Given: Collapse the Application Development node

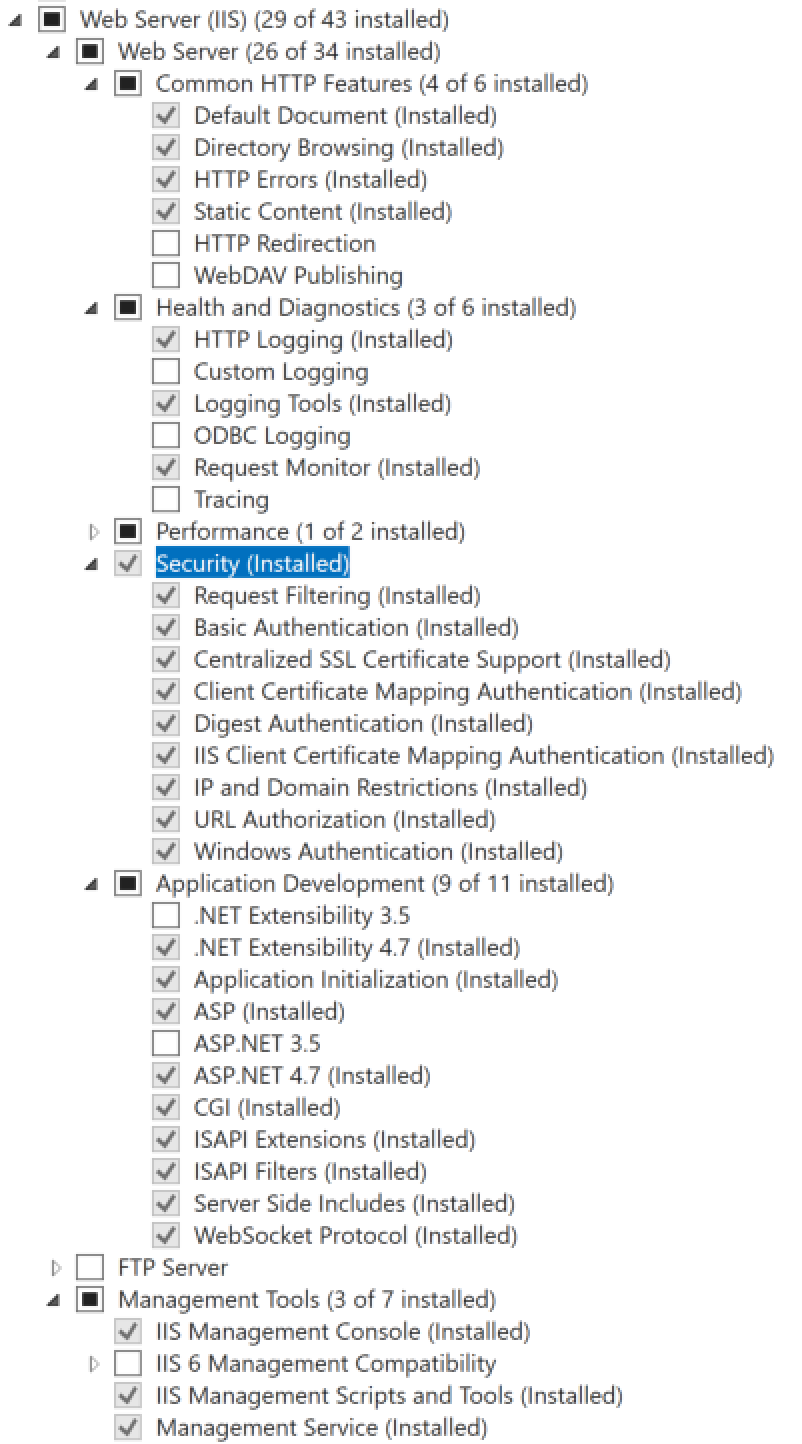Looking at the screenshot, I should (93, 885).
